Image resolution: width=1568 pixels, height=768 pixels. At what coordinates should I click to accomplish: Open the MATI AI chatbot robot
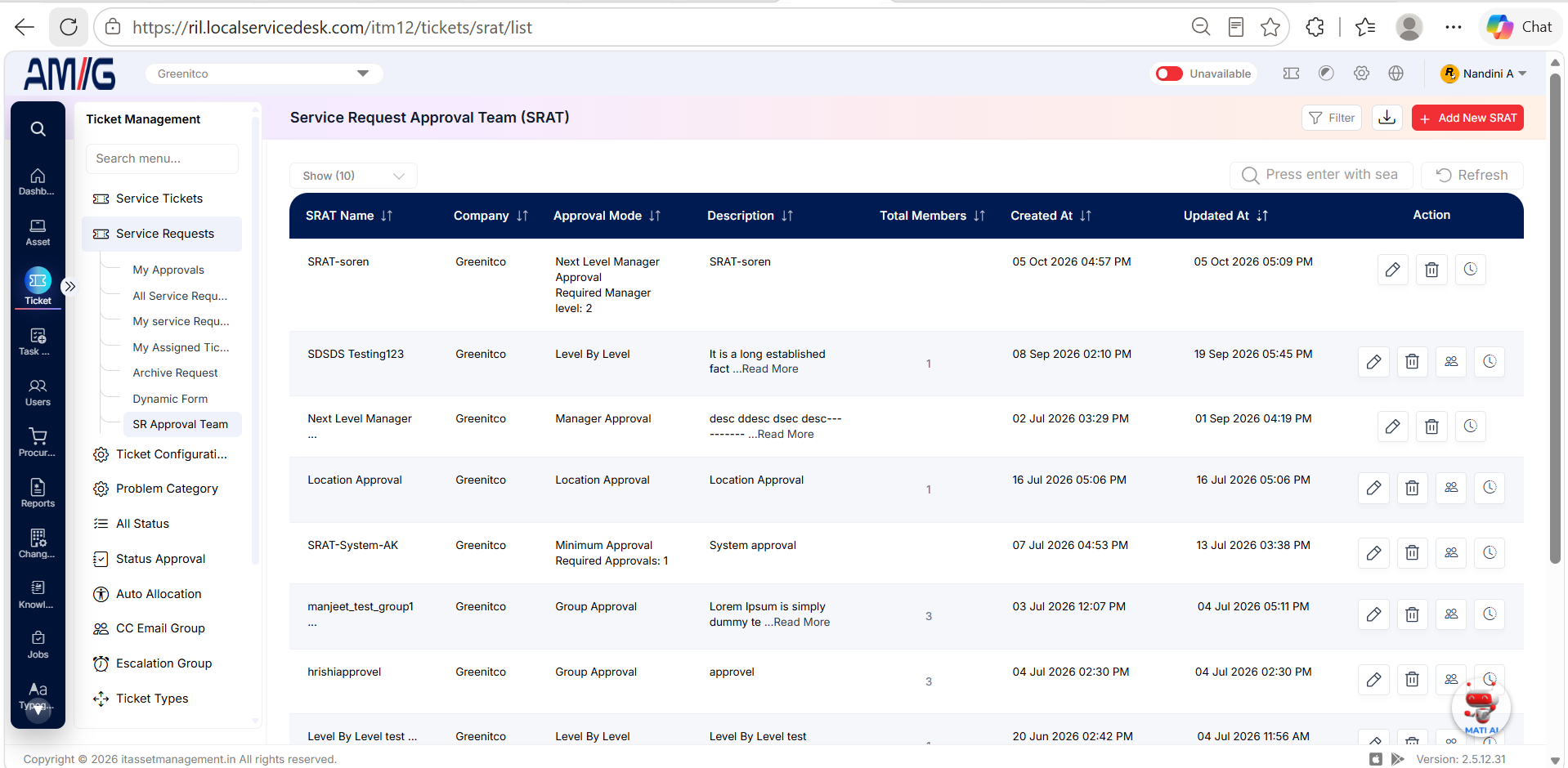[1481, 708]
